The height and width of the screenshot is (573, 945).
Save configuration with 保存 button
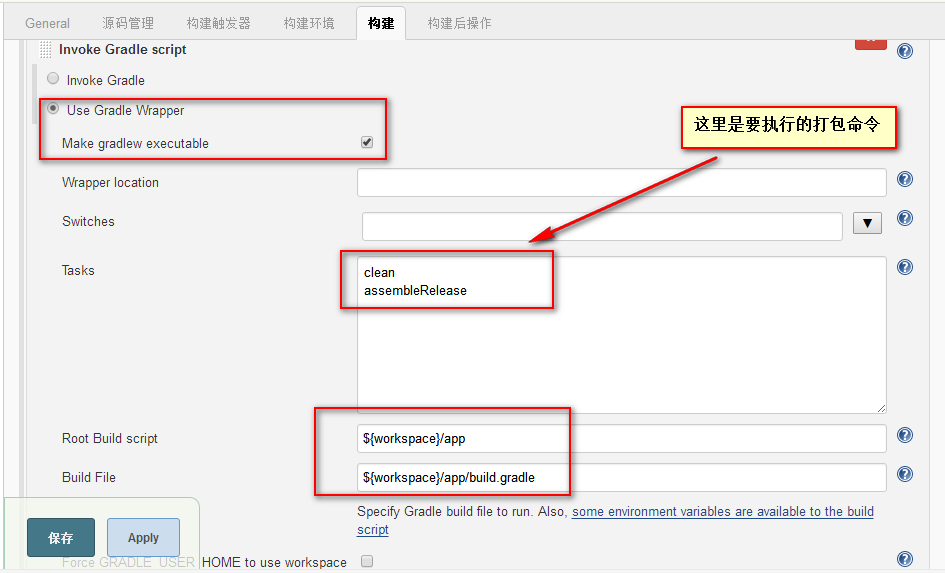tap(61, 537)
